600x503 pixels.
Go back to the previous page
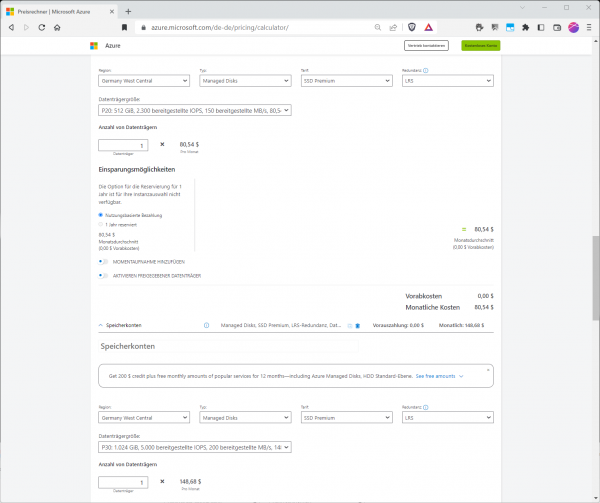click(11, 28)
